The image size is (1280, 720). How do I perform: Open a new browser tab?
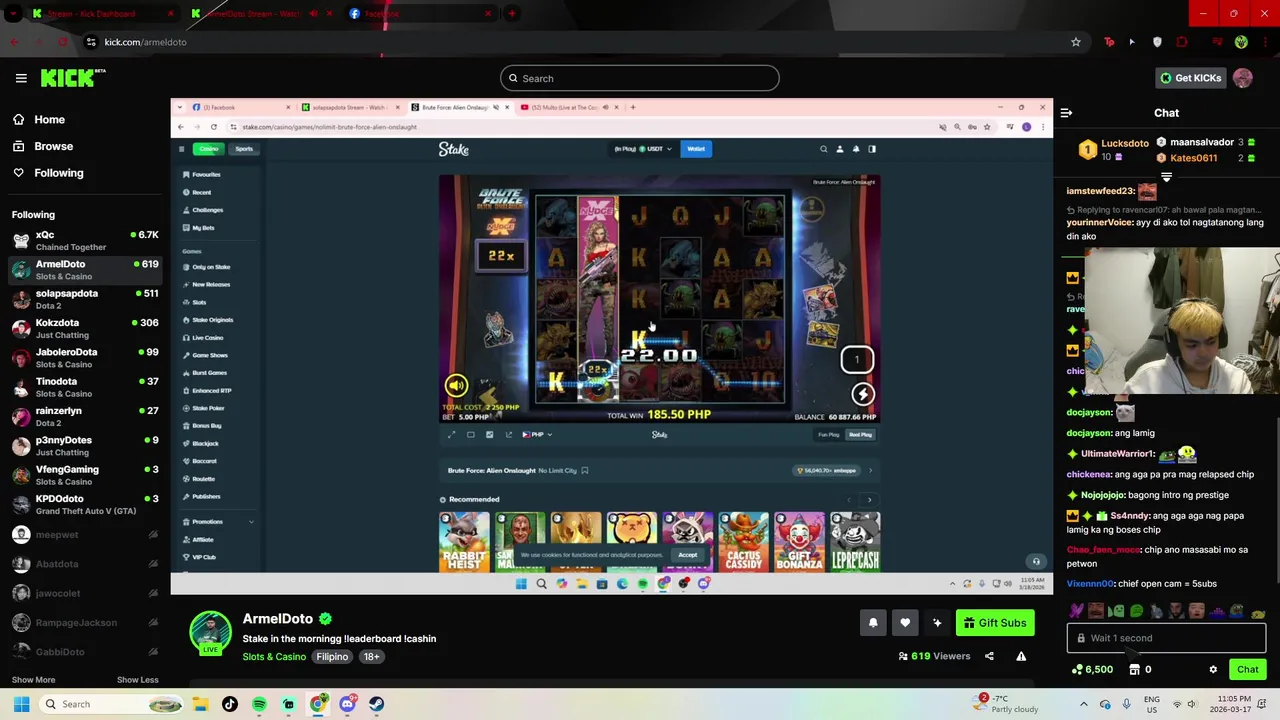[x=512, y=14]
